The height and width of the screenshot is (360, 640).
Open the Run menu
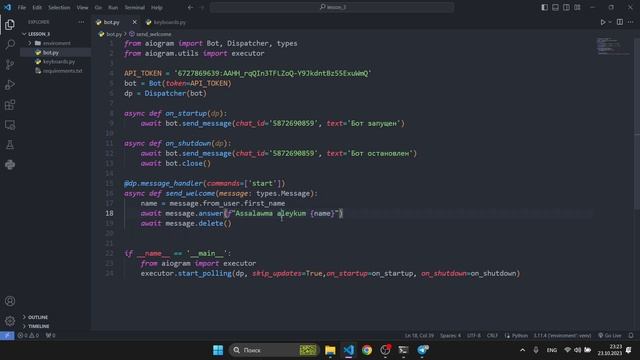113,7
